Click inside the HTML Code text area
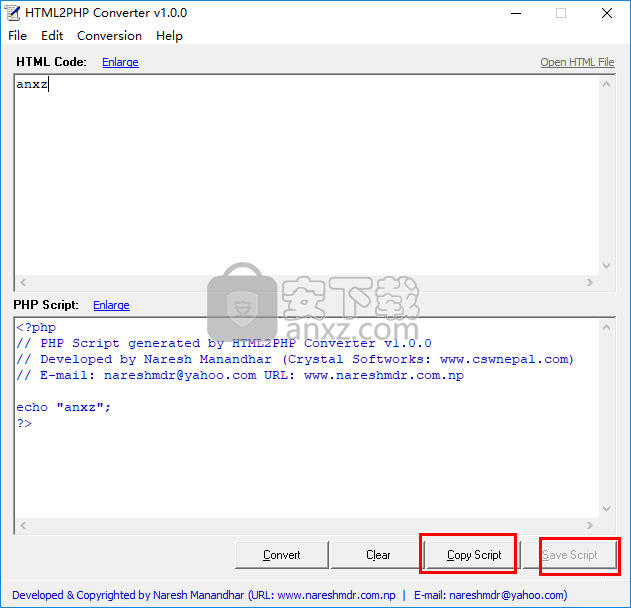Screen dimensions: 631x608 pyautogui.click(x=307, y=175)
